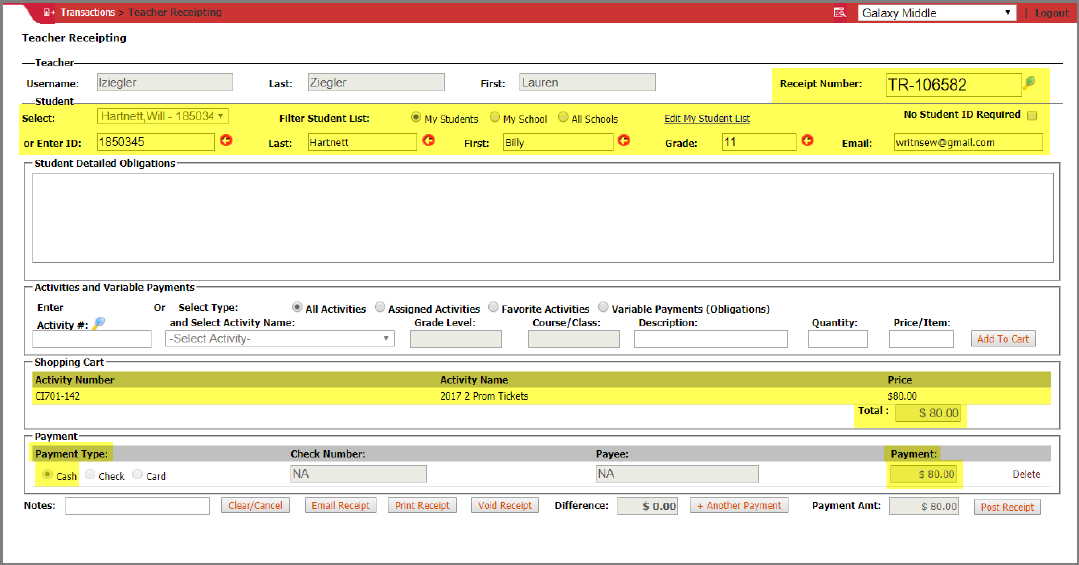Choose the Favorite Activities radio button
This screenshot has width=1079, height=565.
pyautogui.click(x=493, y=307)
